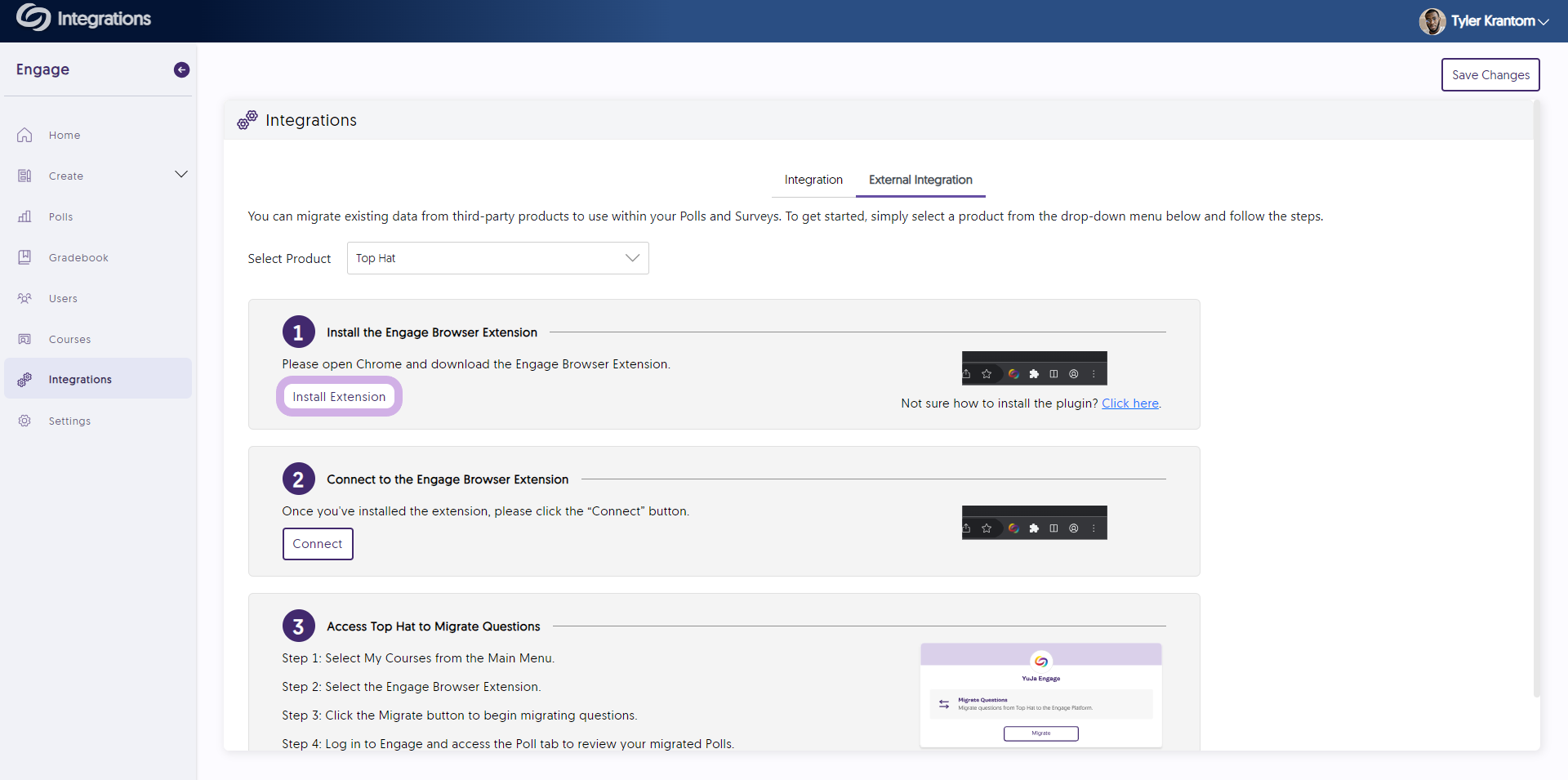Click the browser toolbar thumbnail in step 2
The height and width of the screenshot is (780, 1568).
coord(1035,523)
